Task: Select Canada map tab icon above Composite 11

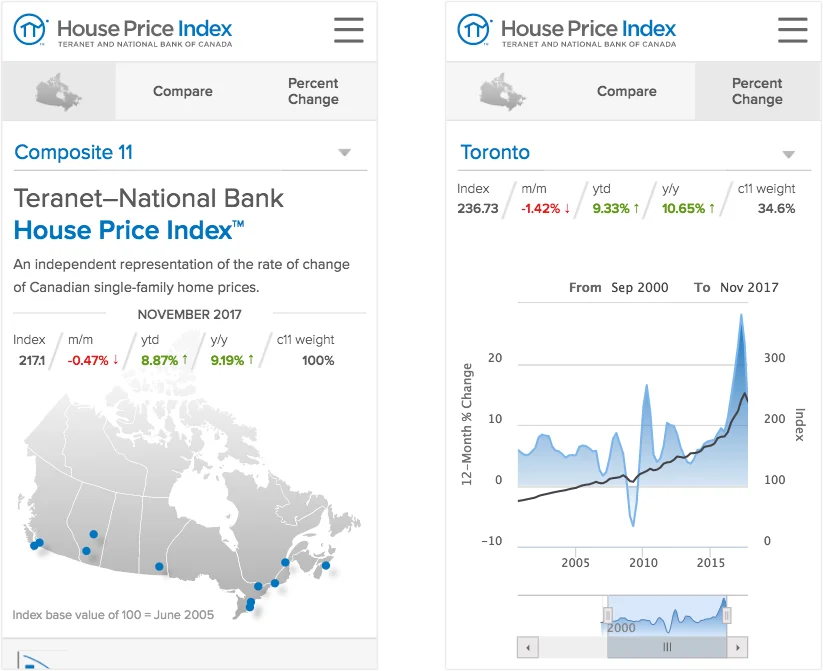Action: tap(59, 92)
